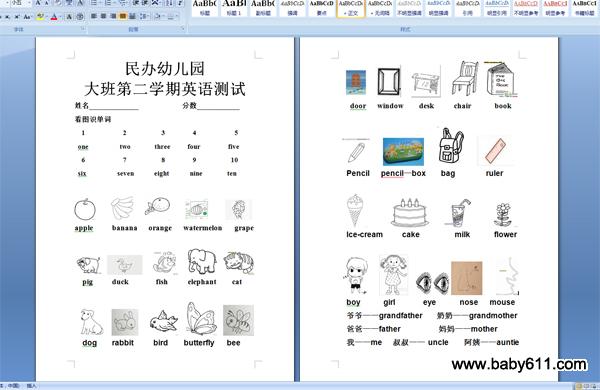Click the numbered list icon
The width and height of the screenshot is (600, 390).
tap(108, 3)
